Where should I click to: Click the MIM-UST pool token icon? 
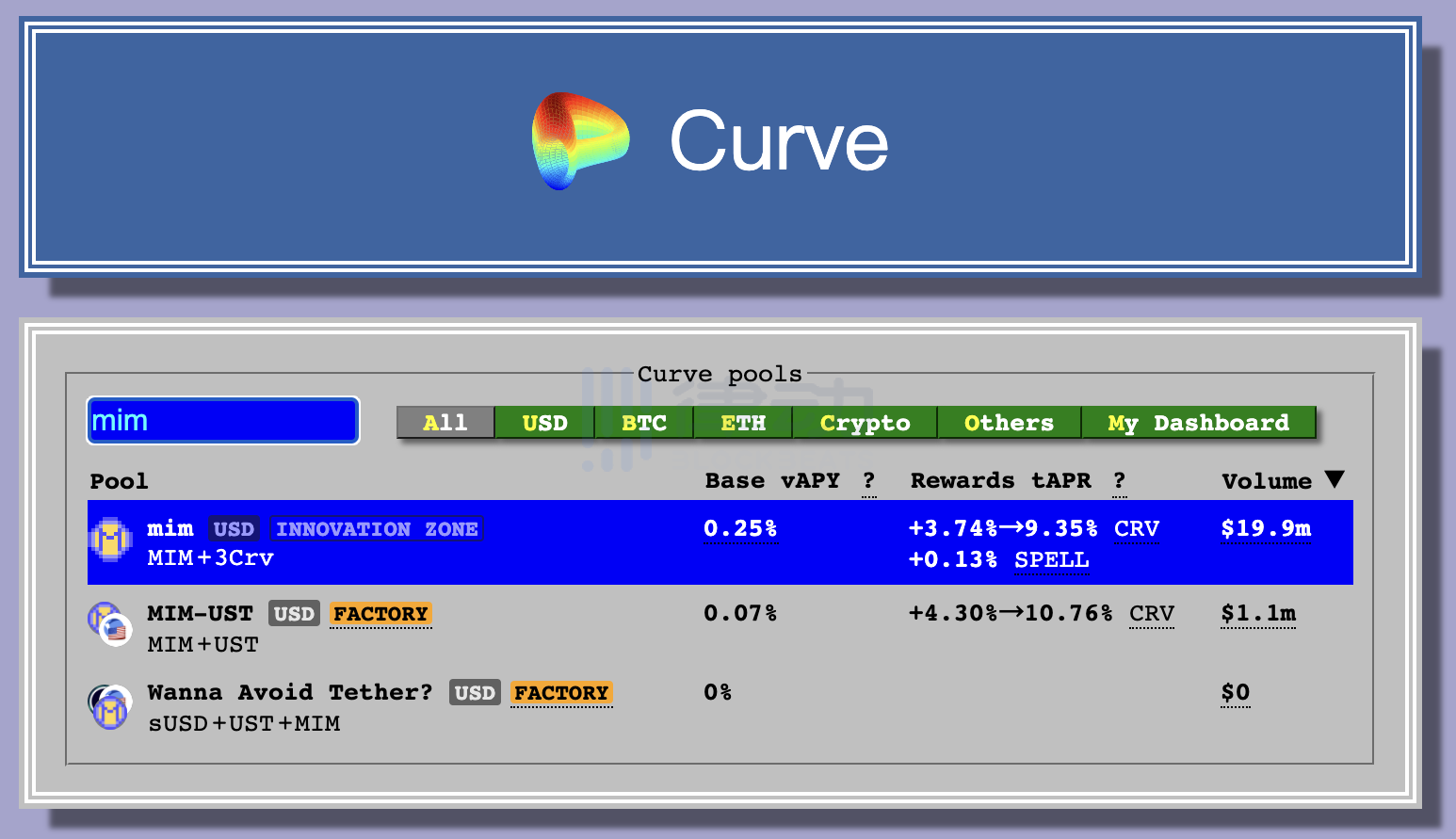[x=108, y=624]
